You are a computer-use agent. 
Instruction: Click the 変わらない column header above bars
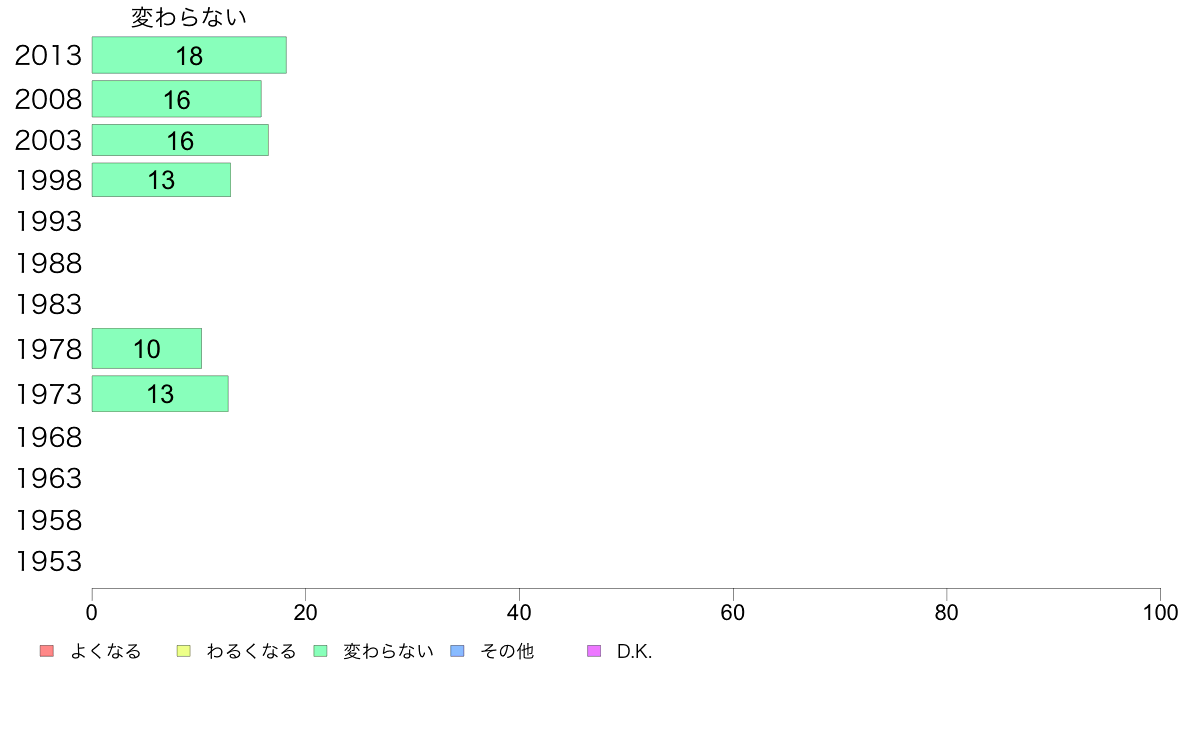pyautogui.click(x=189, y=17)
